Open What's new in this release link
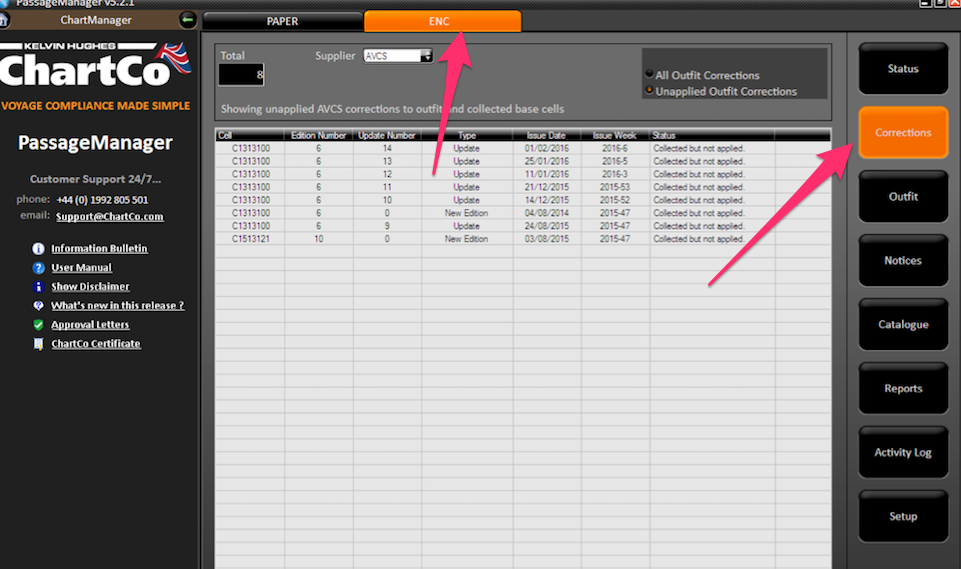This screenshot has height=569, width=961. [x=118, y=305]
